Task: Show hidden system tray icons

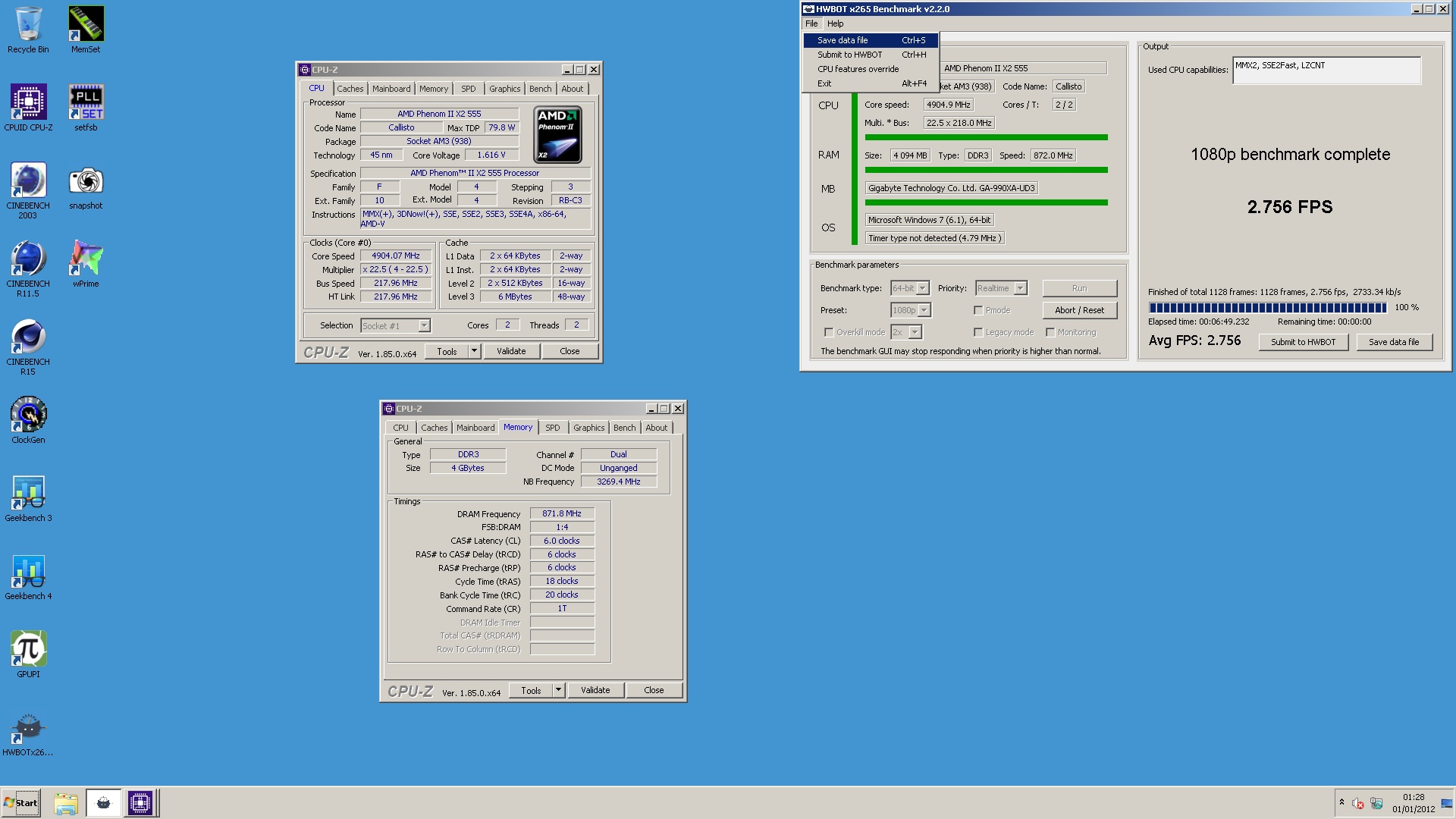Action: 1341,802
